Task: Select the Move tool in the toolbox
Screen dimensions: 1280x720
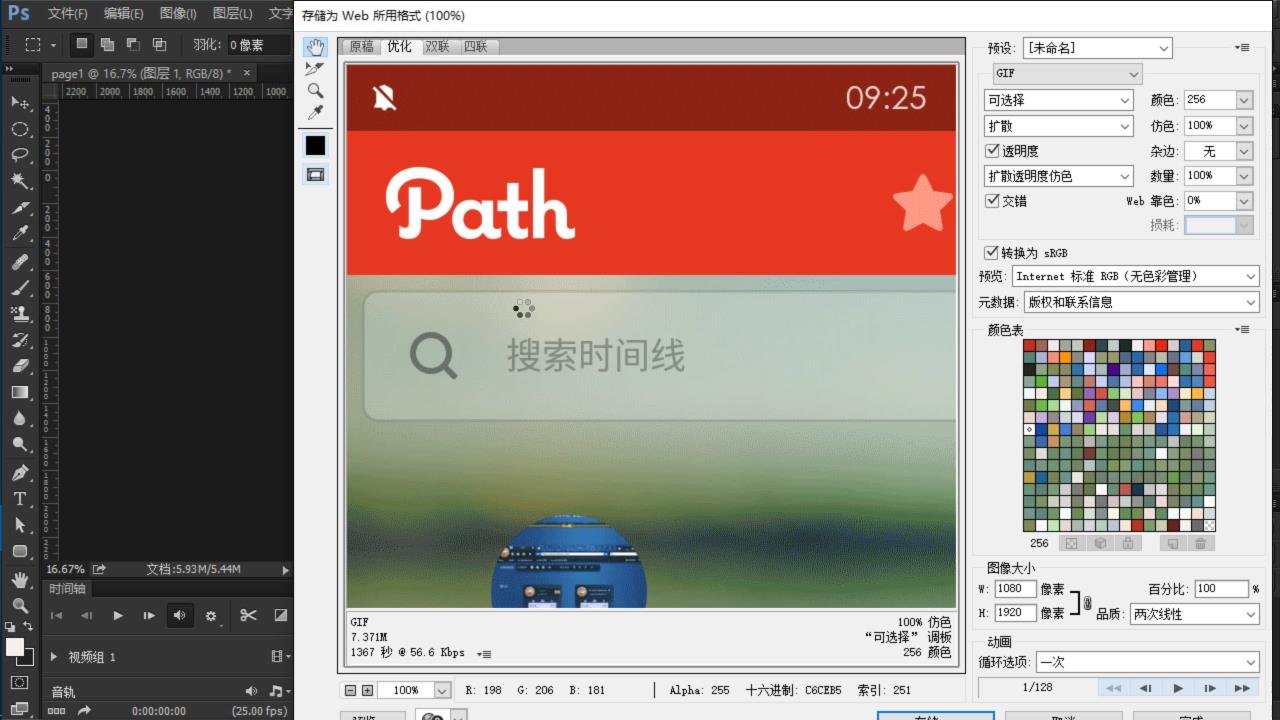Action: pos(19,102)
